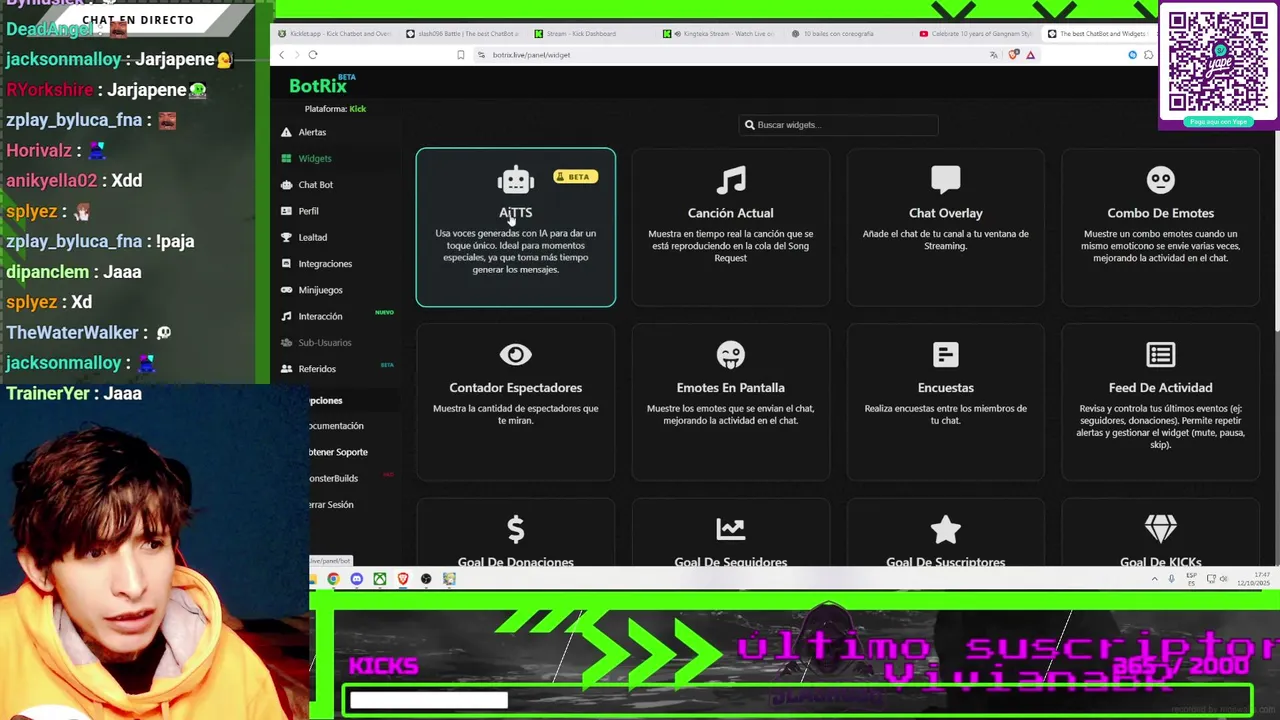The width and height of the screenshot is (1280, 720).
Task: Click the BotRix logo
Action: tap(318, 86)
